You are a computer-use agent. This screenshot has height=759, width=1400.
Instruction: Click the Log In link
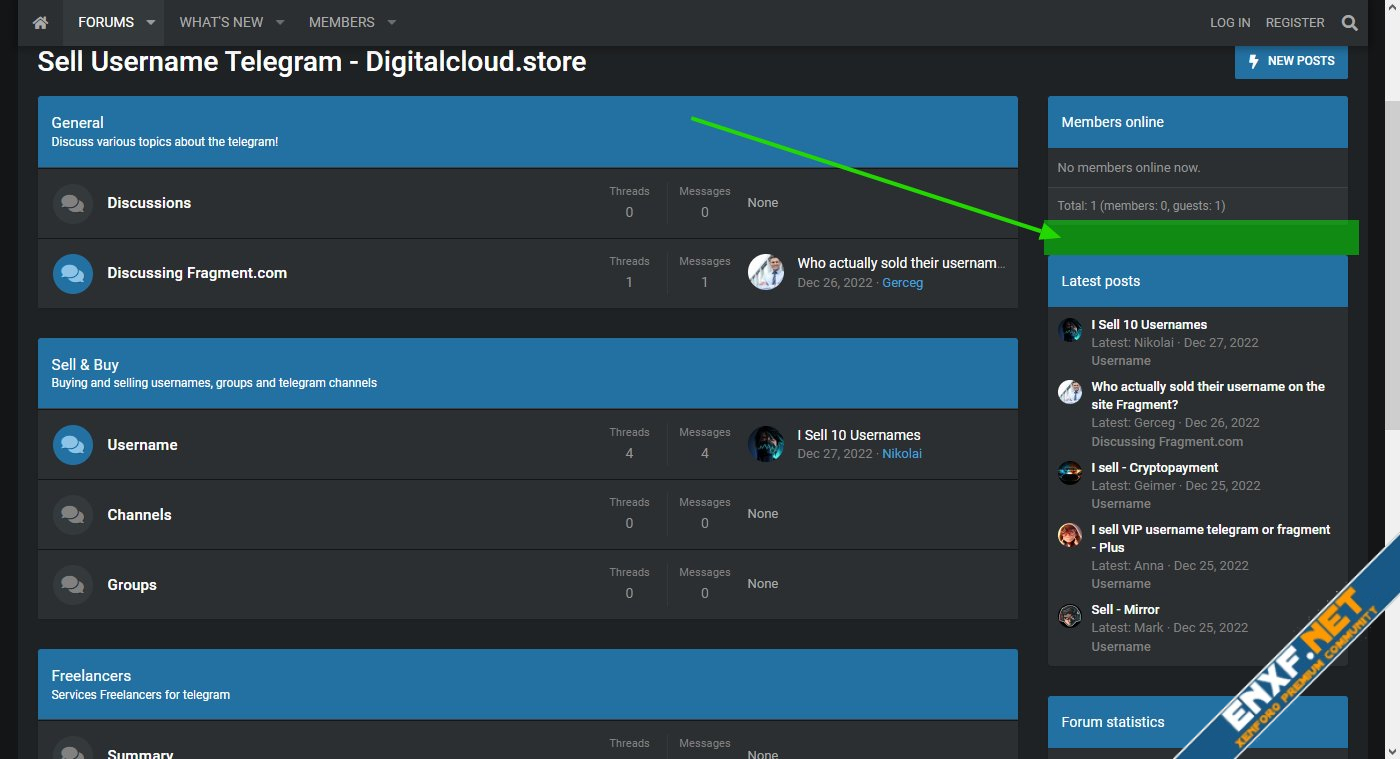pyautogui.click(x=1229, y=22)
